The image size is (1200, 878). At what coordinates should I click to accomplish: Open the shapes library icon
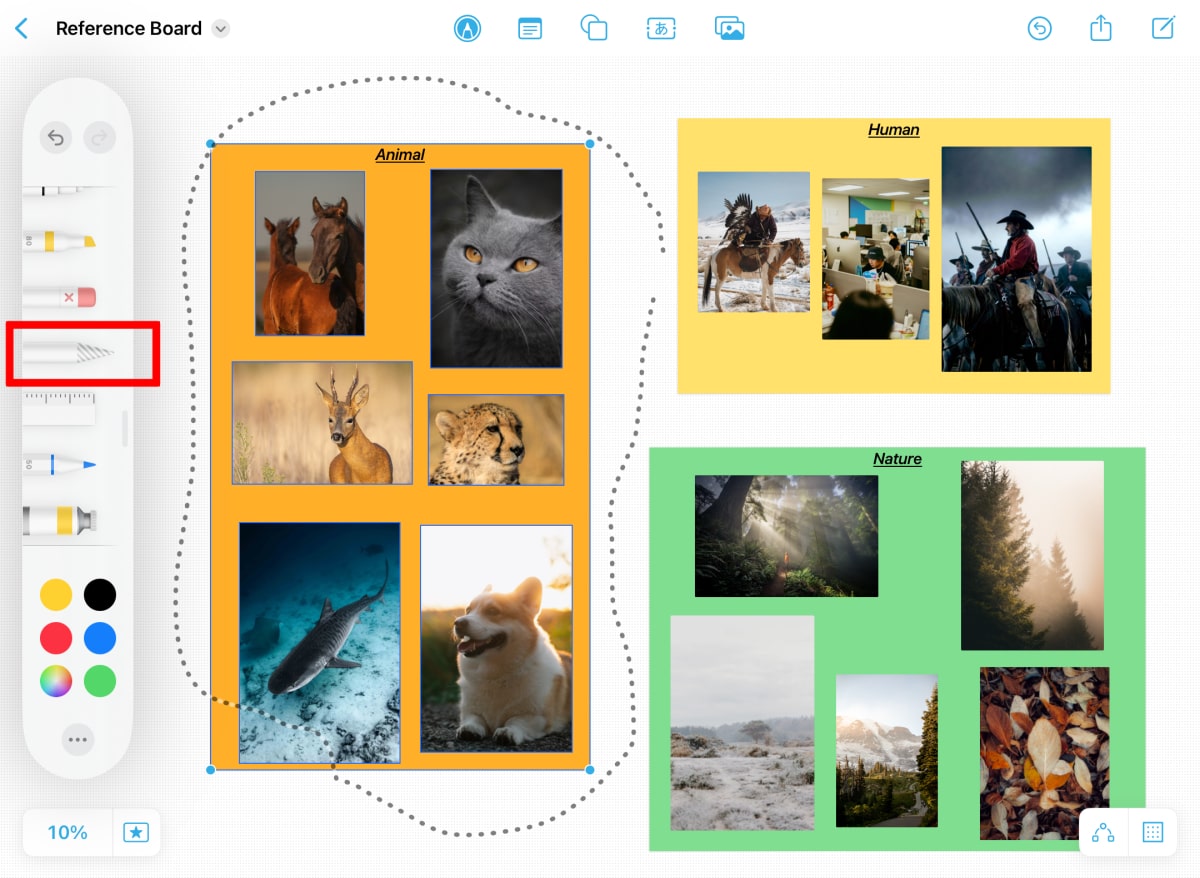pyautogui.click(x=594, y=29)
